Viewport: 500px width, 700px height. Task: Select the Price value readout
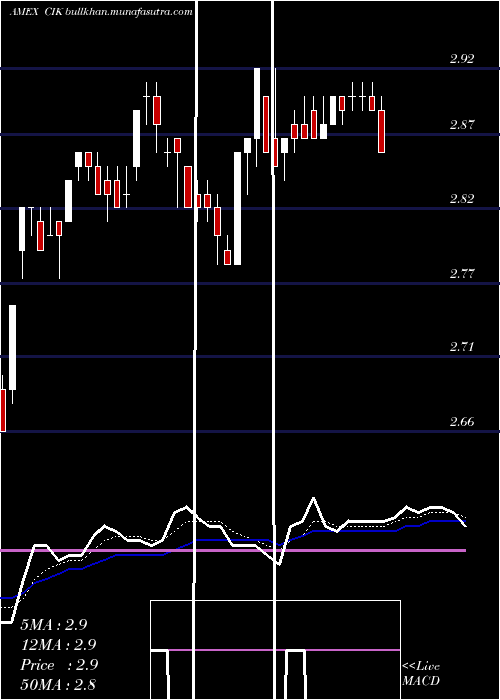tap(59, 665)
